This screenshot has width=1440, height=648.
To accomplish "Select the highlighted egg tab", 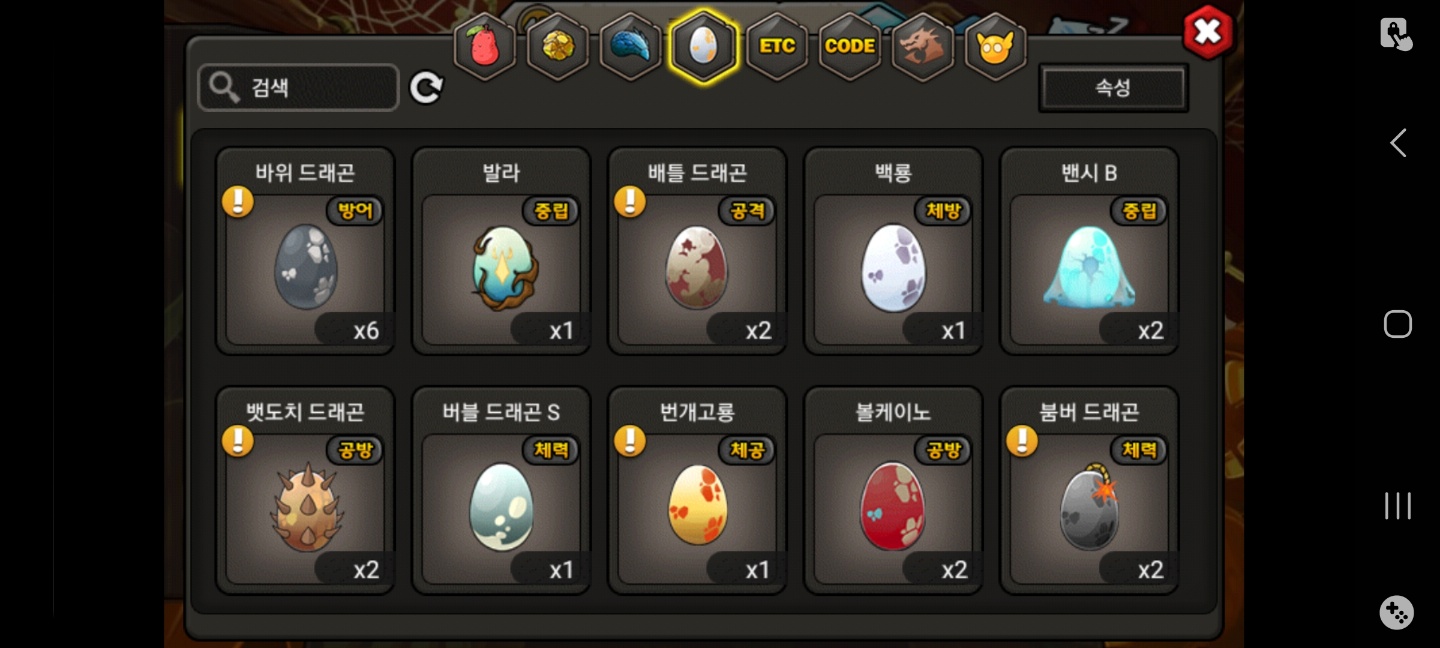I will [x=704, y=46].
